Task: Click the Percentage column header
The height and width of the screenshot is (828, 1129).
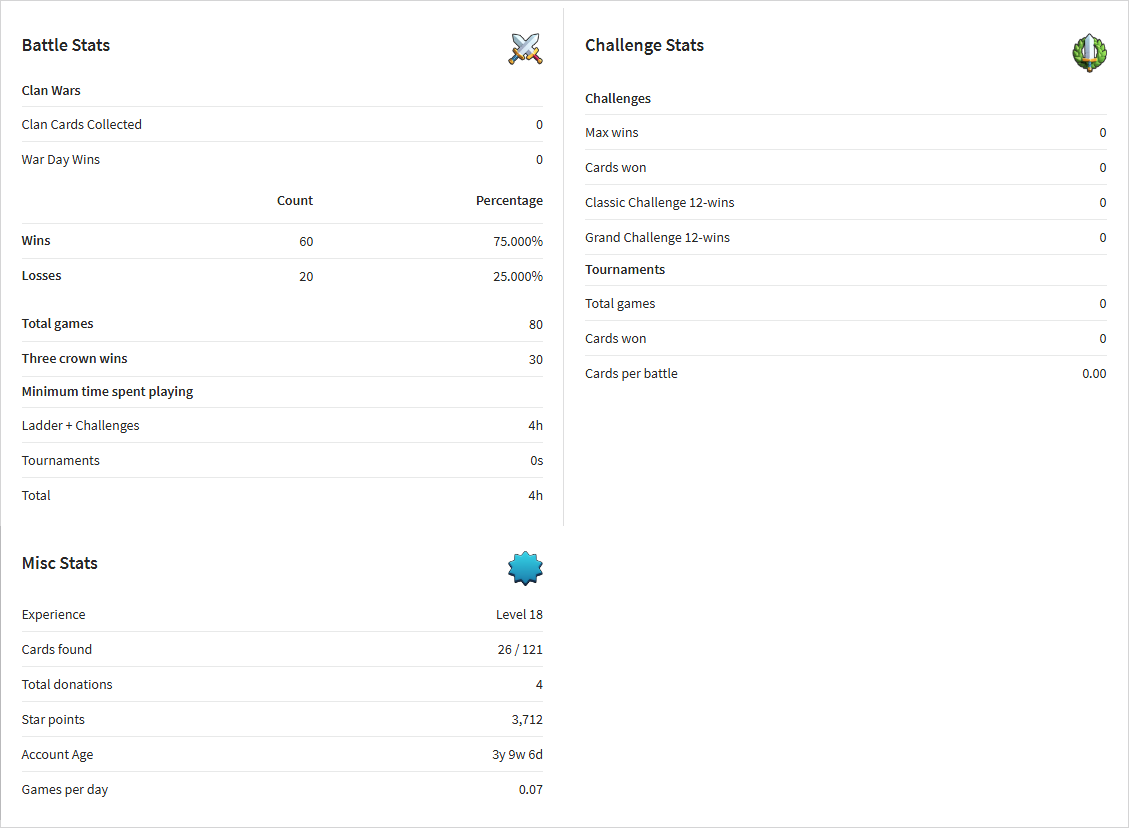Action: (509, 201)
